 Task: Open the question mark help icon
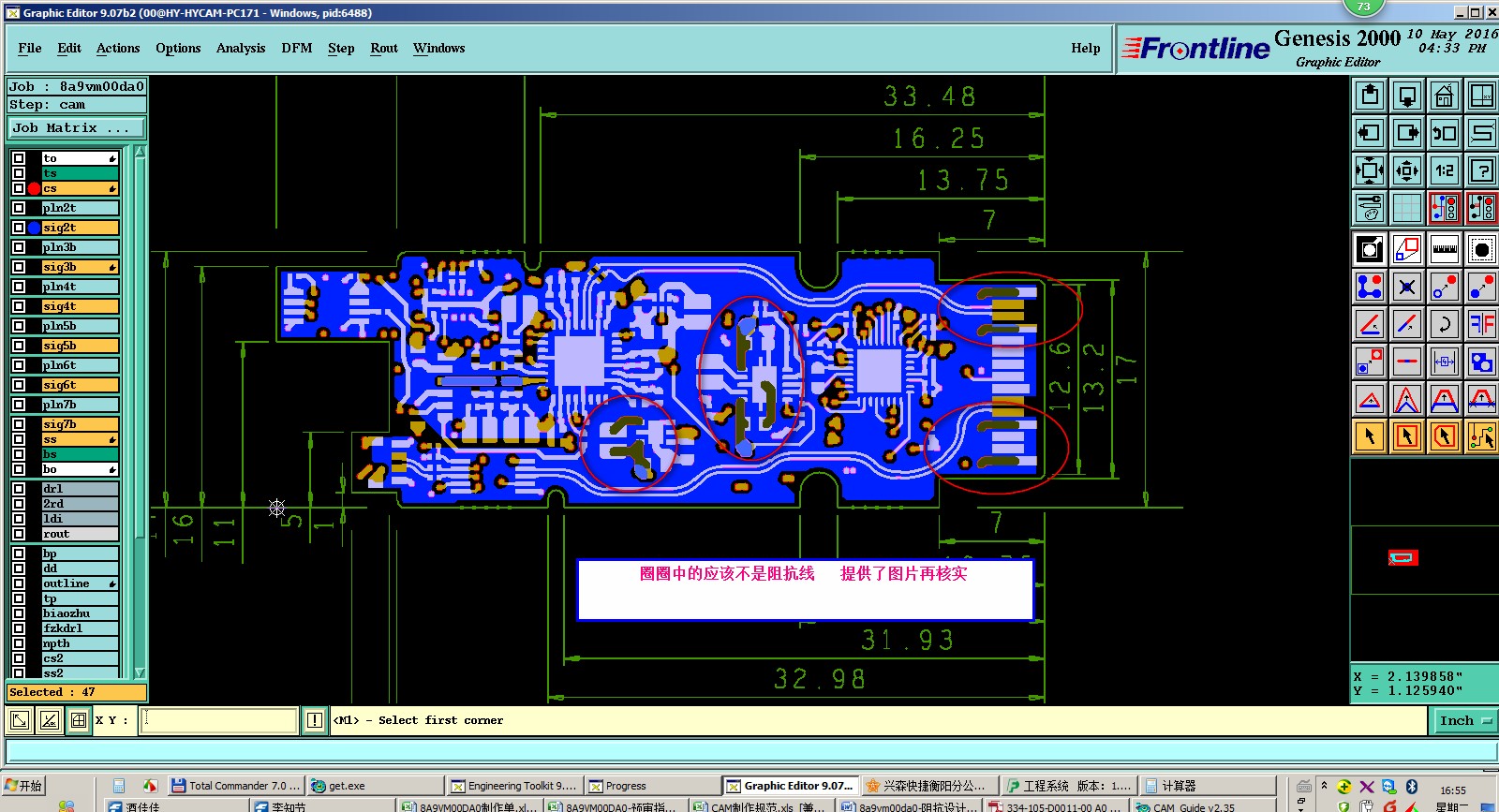point(1481,170)
